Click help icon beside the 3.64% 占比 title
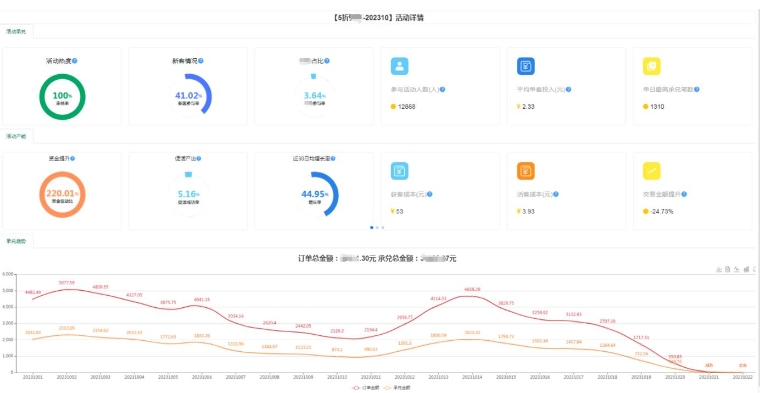This screenshot has width=760, height=393. 327,61
